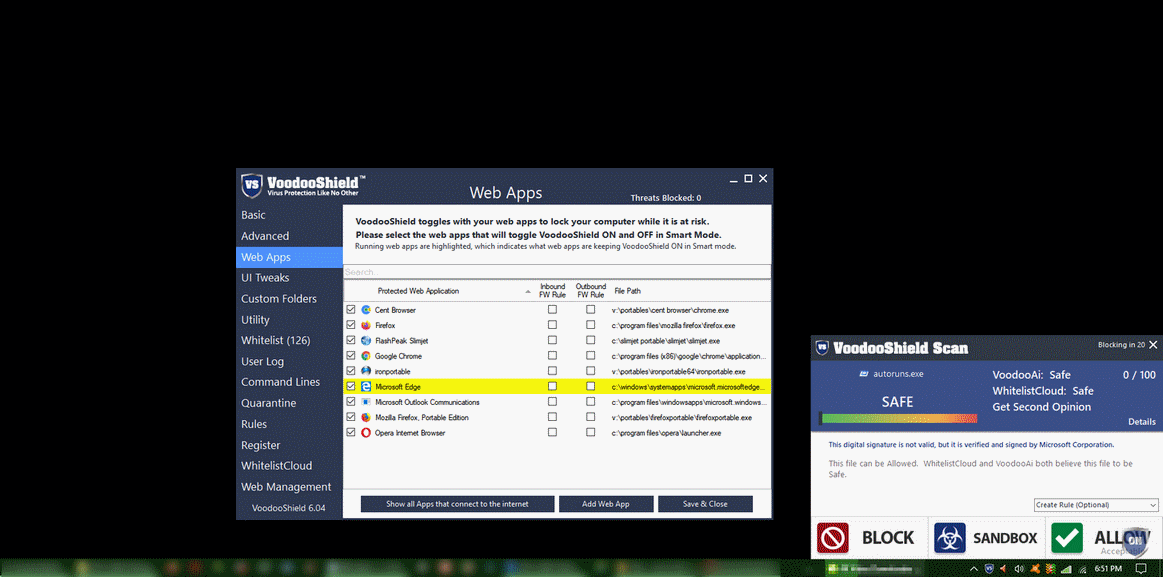Click the floating VoodooShield ON shield widget
Viewport: 1163px width, 577px height.
pos(1134,541)
